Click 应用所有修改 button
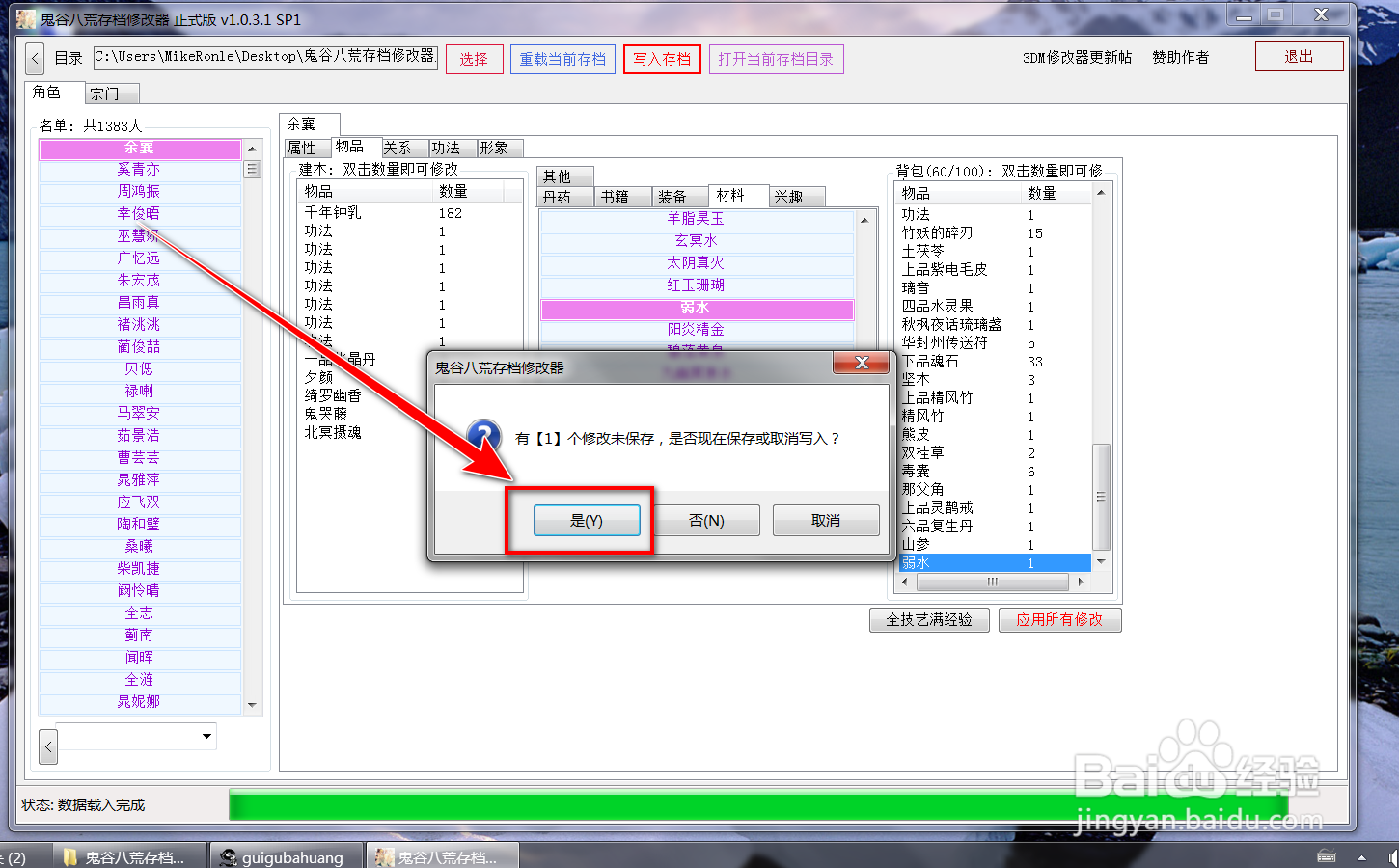The height and width of the screenshot is (868, 1399). point(1059,620)
